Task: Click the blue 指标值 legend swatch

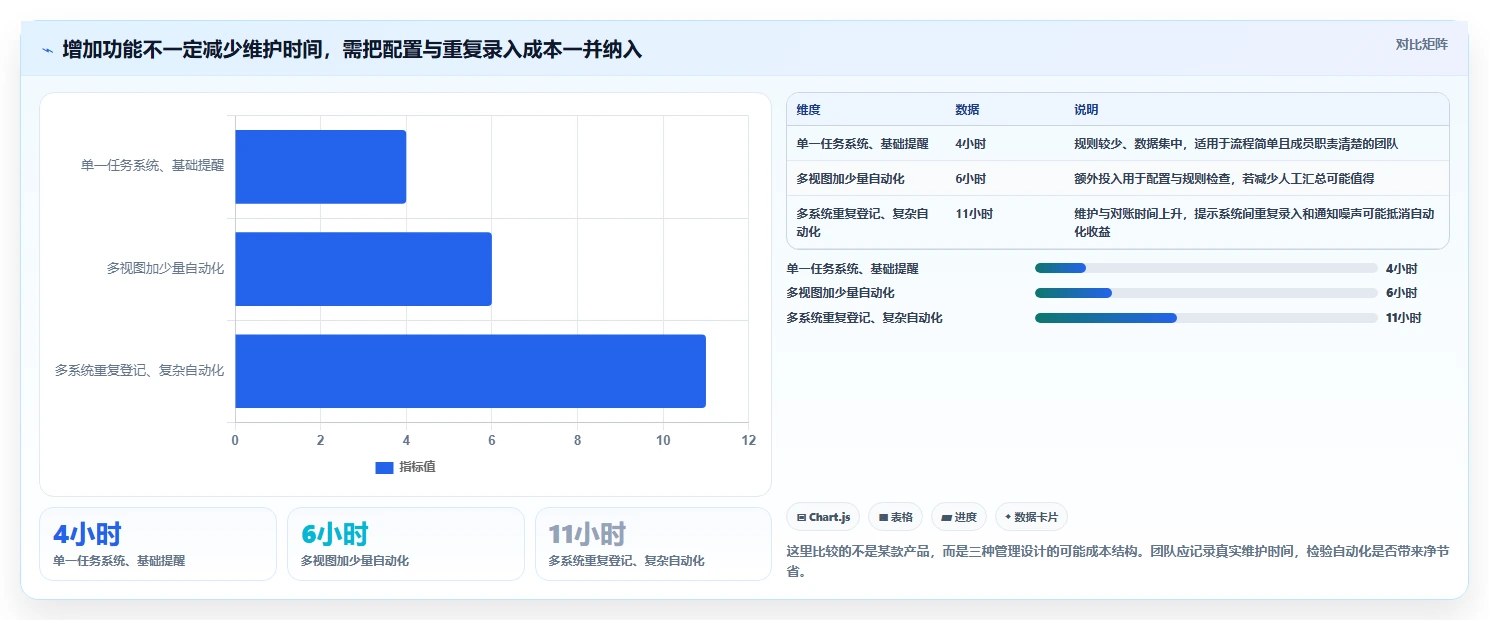Action: click(x=384, y=467)
